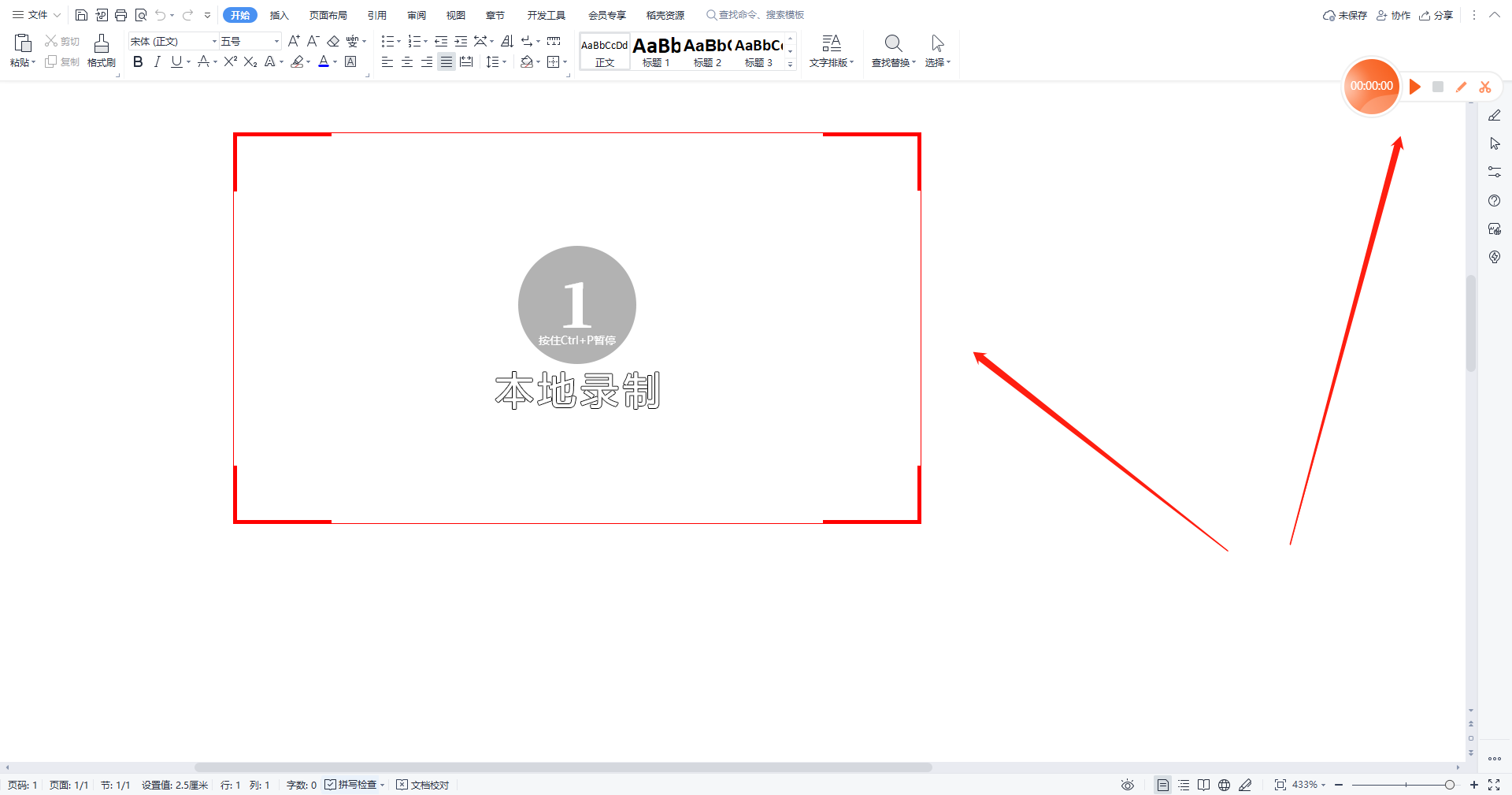Click the superscript X² icon
Screen dimensions: 1512x795
coord(230,61)
